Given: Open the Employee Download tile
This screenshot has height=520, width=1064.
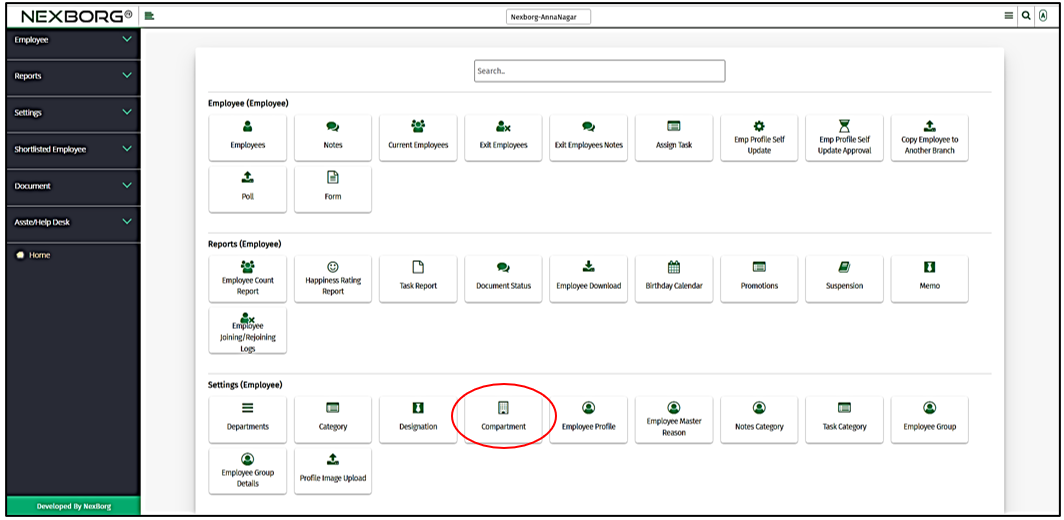Looking at the screenshot, I should tap(588, 278).
